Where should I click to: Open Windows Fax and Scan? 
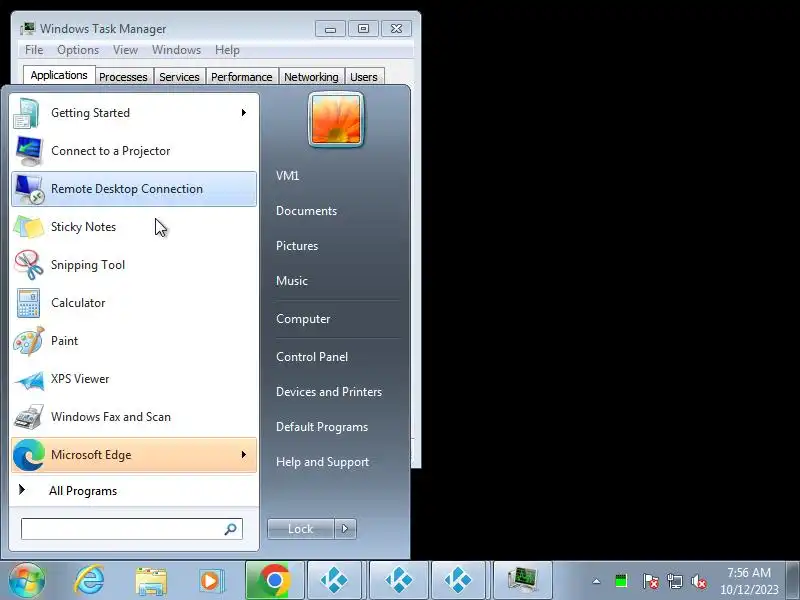pos(134,417)
